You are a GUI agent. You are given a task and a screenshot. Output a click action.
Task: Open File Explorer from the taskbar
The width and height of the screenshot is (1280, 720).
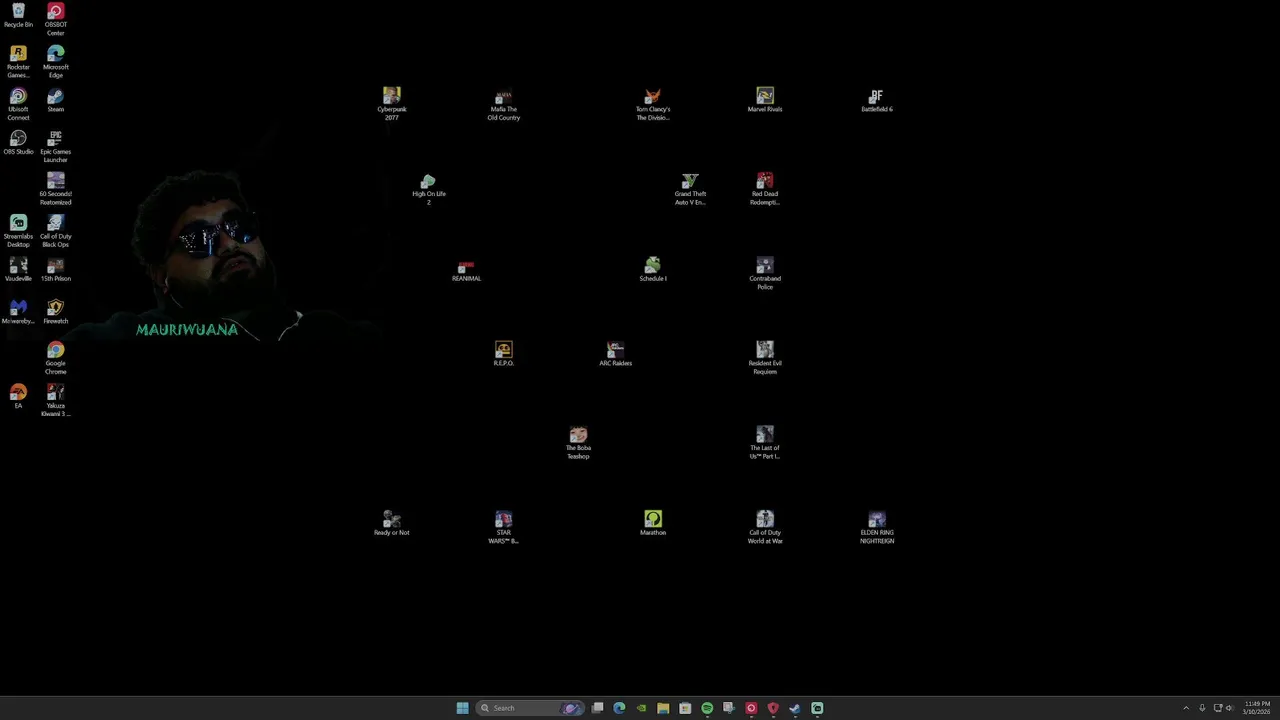pyautogui.click(x=663, y=708)
